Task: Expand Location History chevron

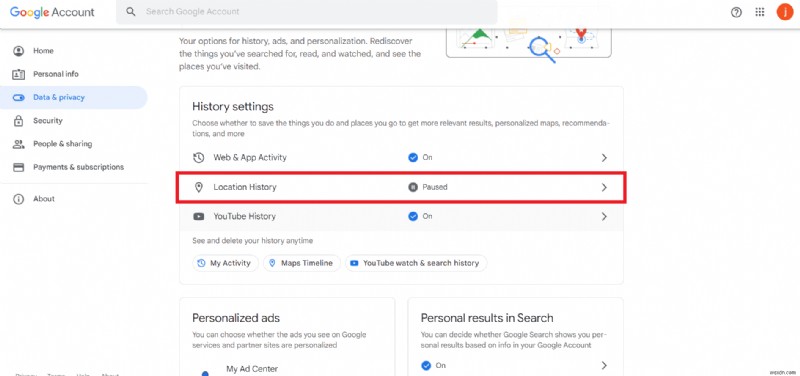Action: coord(604,187)
